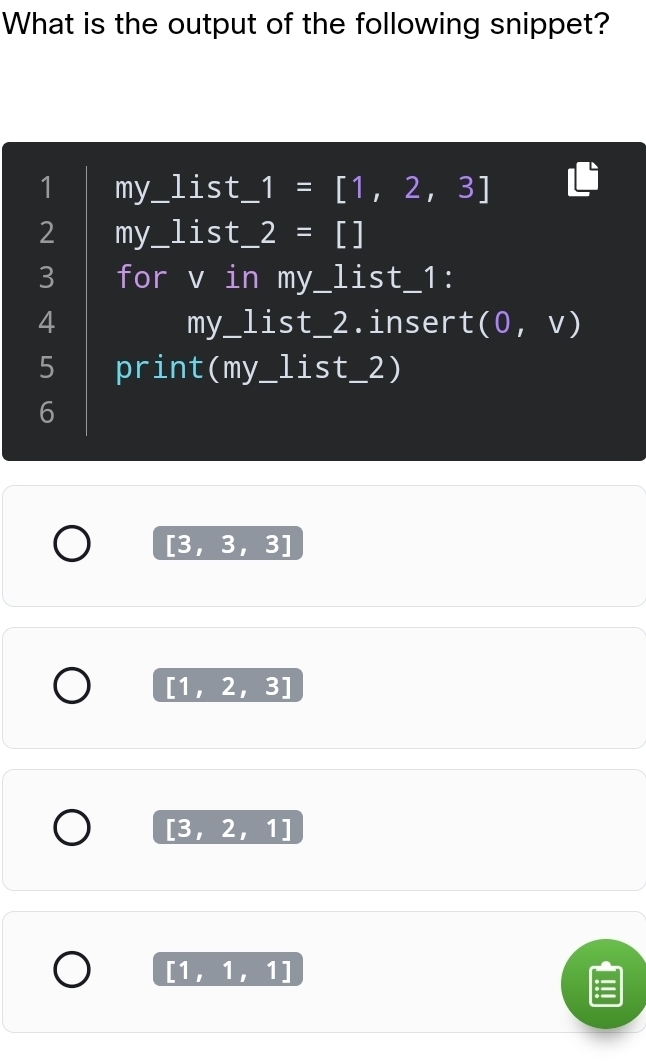
Task: Click the question heading text
Action: (306, 24)
